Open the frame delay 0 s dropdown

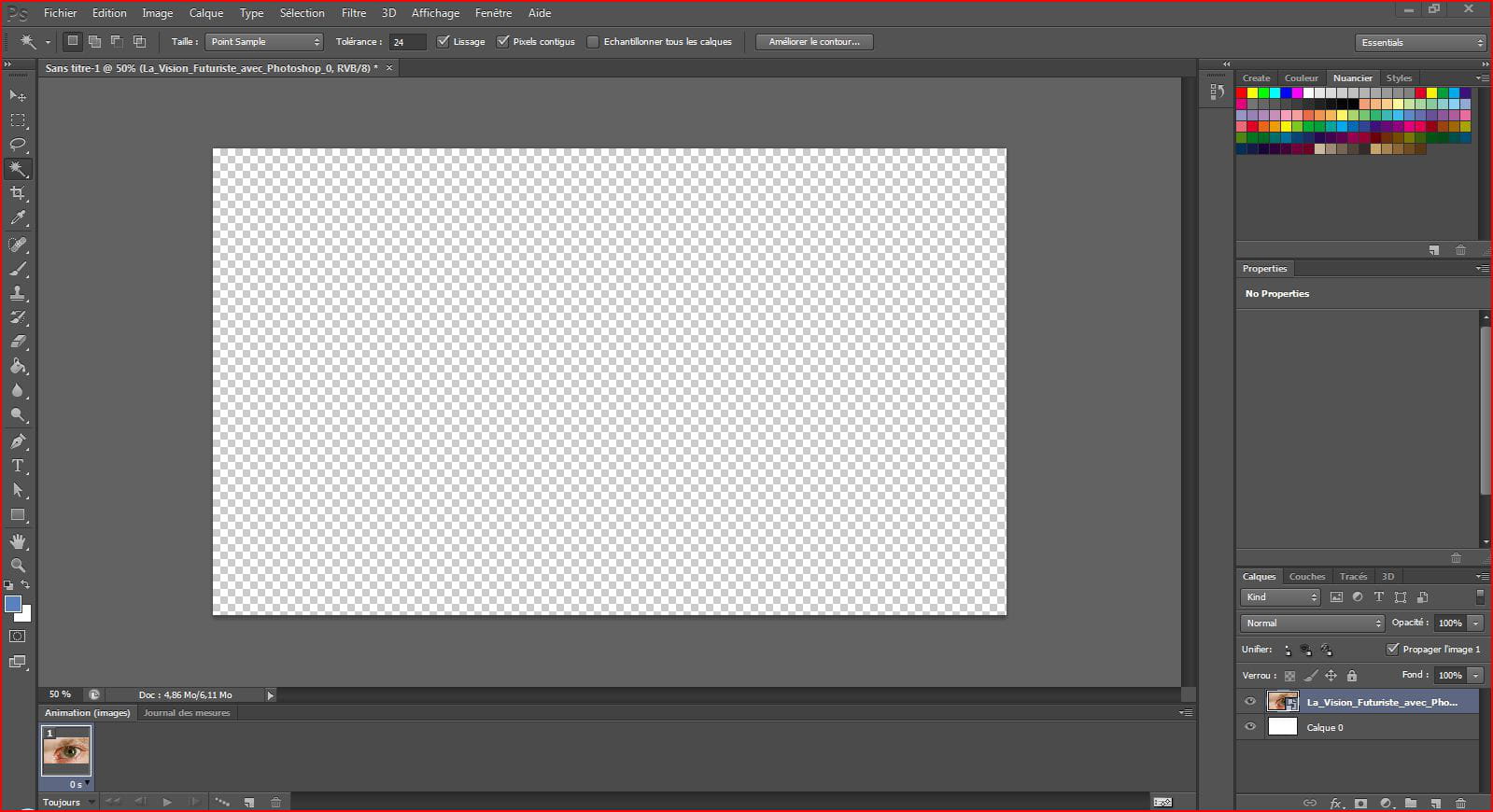pyautogui.click(x=78, y=784)
